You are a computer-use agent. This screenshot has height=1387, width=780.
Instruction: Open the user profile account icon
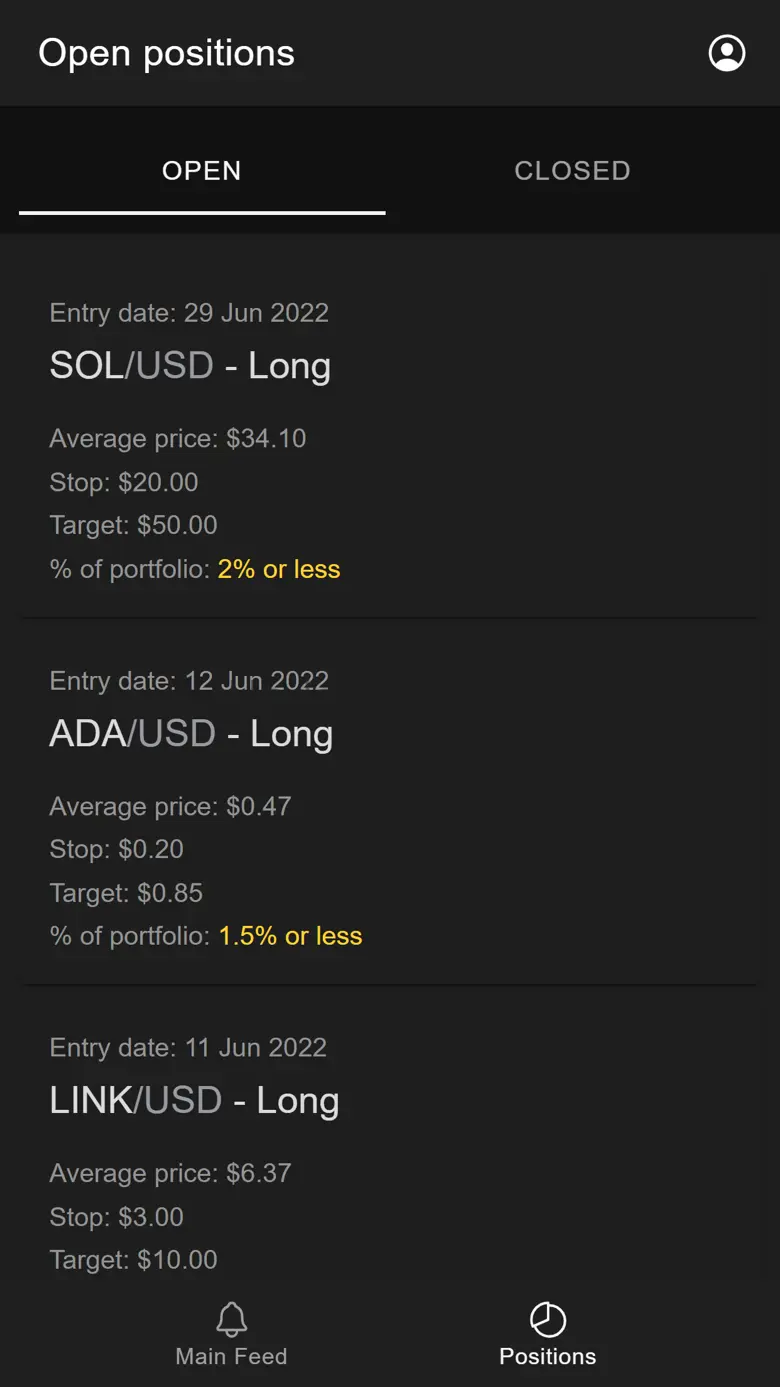tap(727, 53)
